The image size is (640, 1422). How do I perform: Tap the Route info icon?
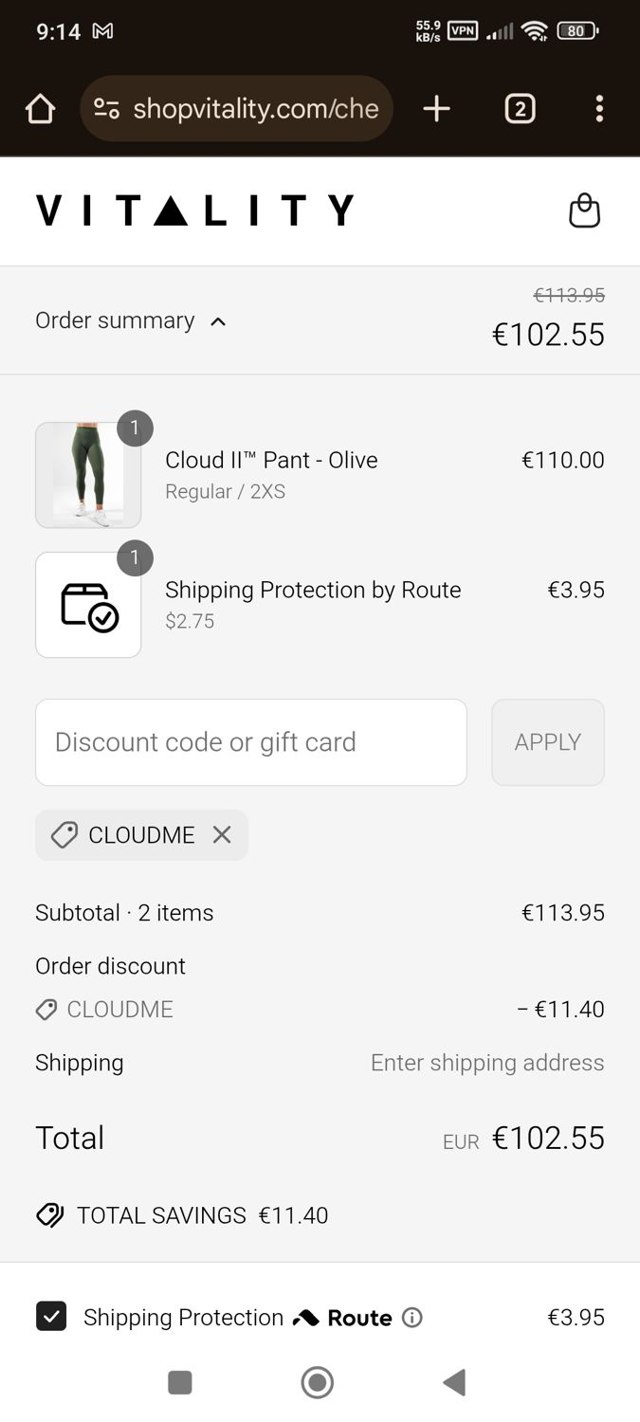coord(412,1318)
